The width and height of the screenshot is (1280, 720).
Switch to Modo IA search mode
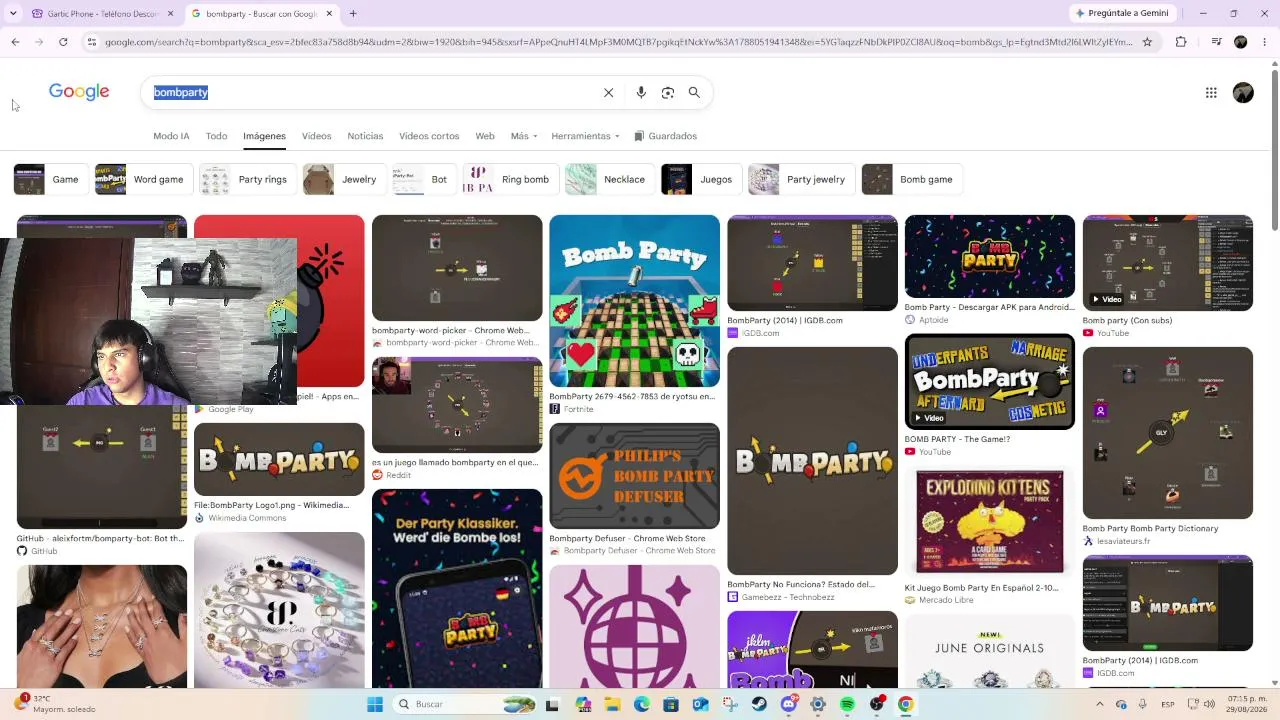coord(171,136)
